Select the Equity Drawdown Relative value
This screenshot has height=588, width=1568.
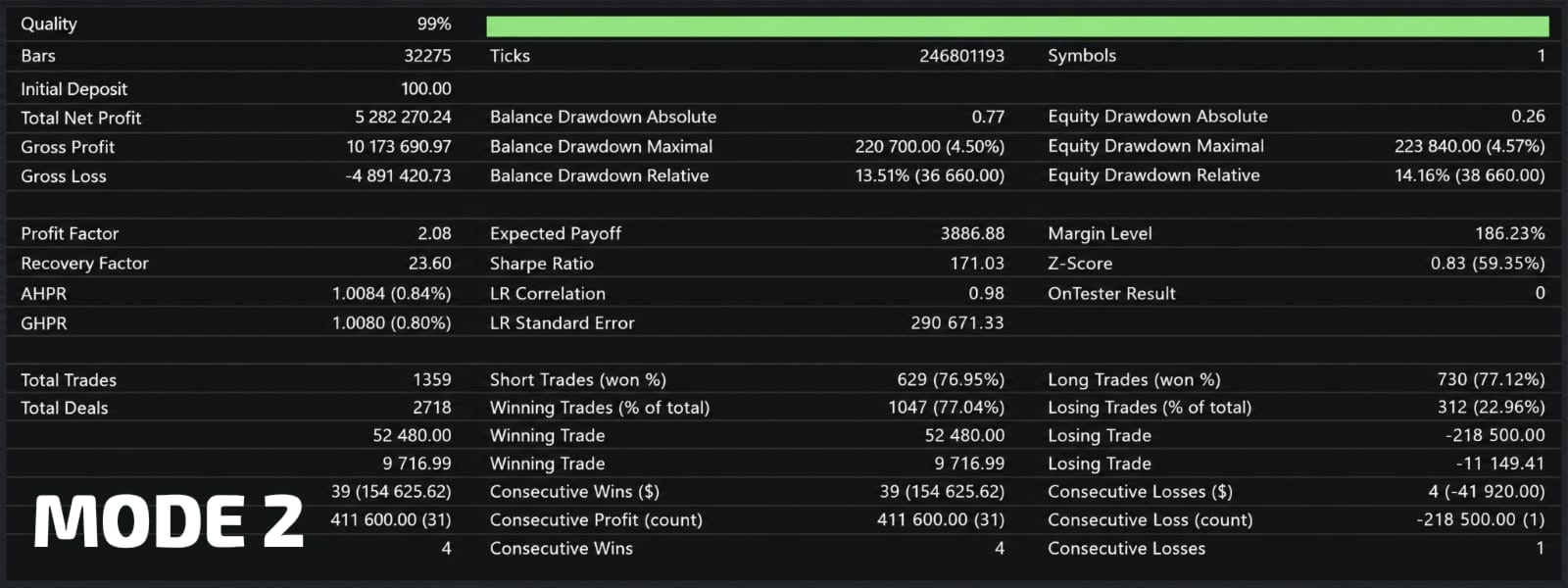(1469, 175)
